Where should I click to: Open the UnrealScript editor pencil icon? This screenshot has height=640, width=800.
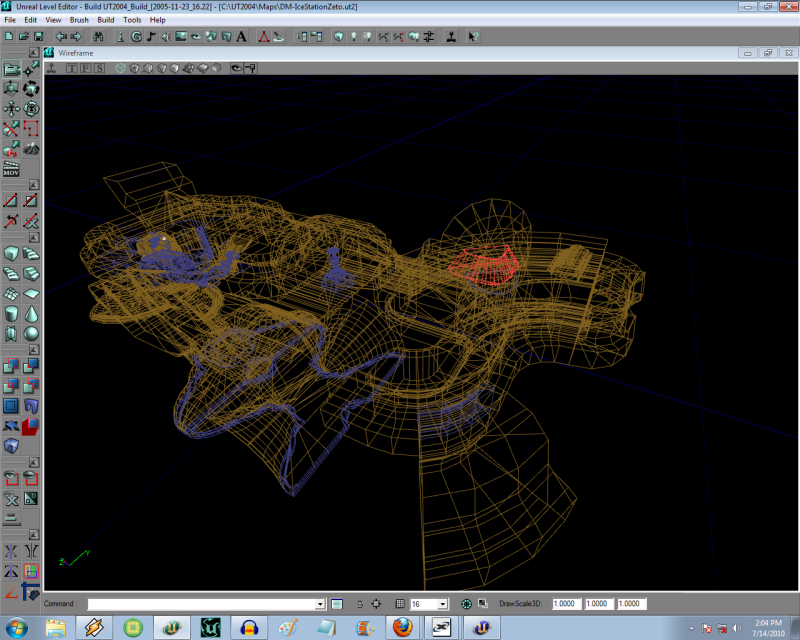pyautogui.click(x=278, y=36)
